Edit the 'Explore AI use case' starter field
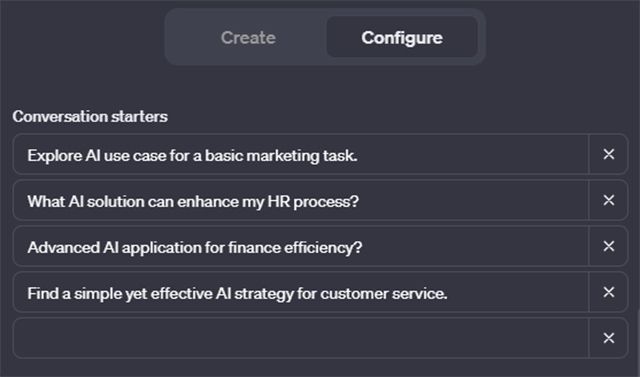640x377 pixels. (301, 155)
